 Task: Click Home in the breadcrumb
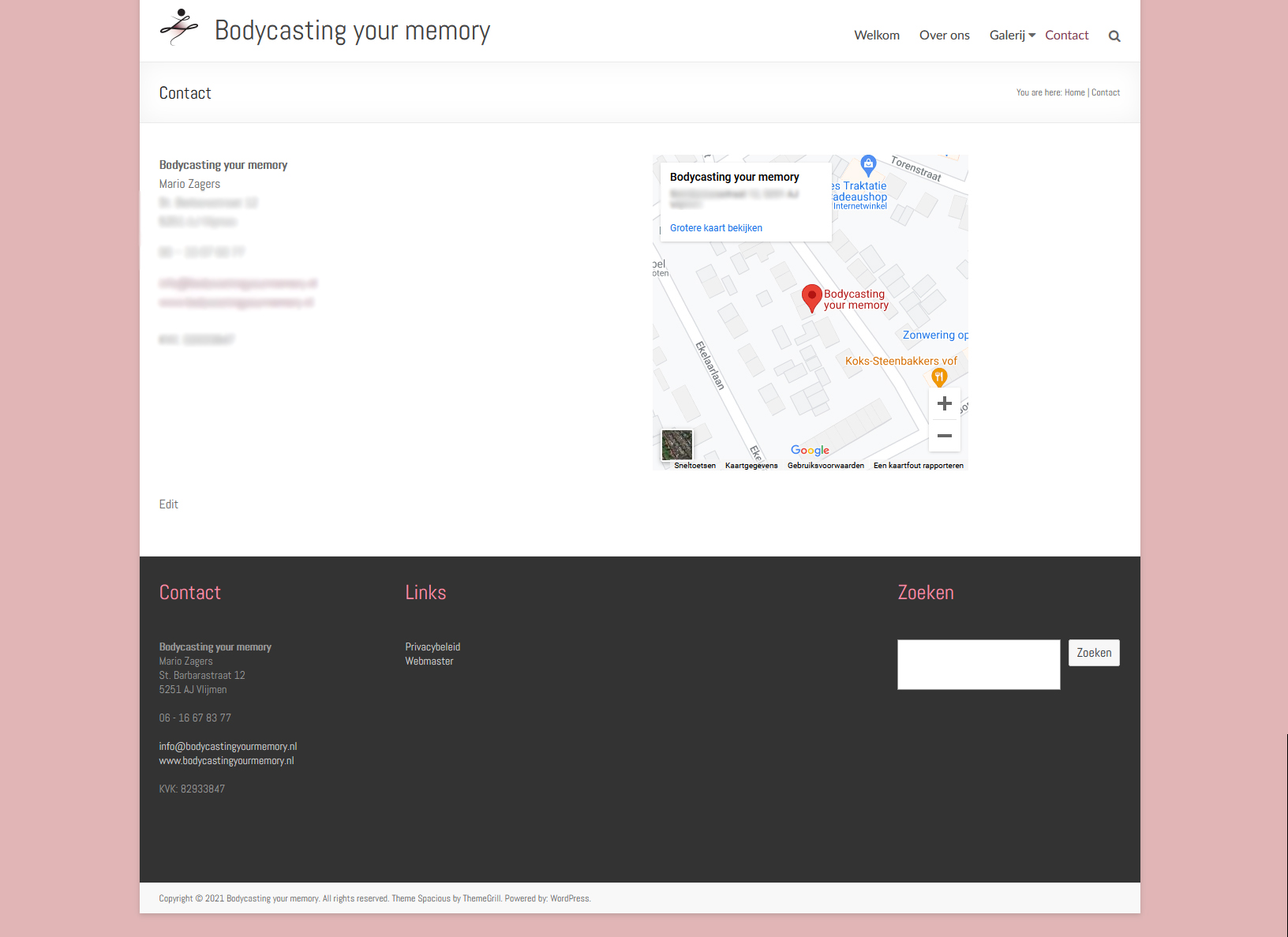pyautogui.click(x=1074, y=93)
